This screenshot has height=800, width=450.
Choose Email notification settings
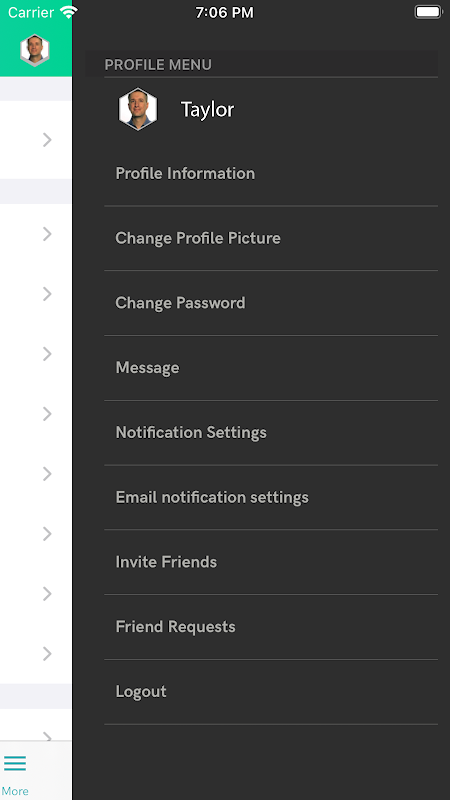(271, 497)
